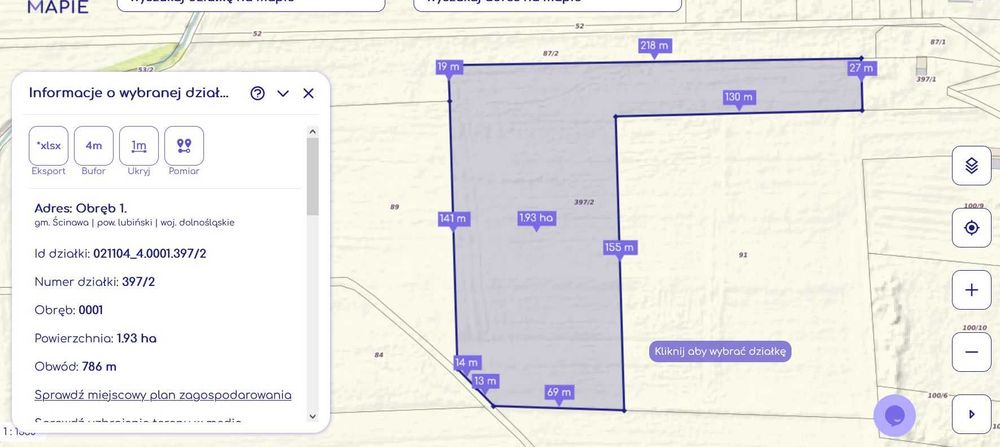This screenshot has width=1000, height=447.
Task: Click the Numer działki 397/2 row
Action: point(94,282)
